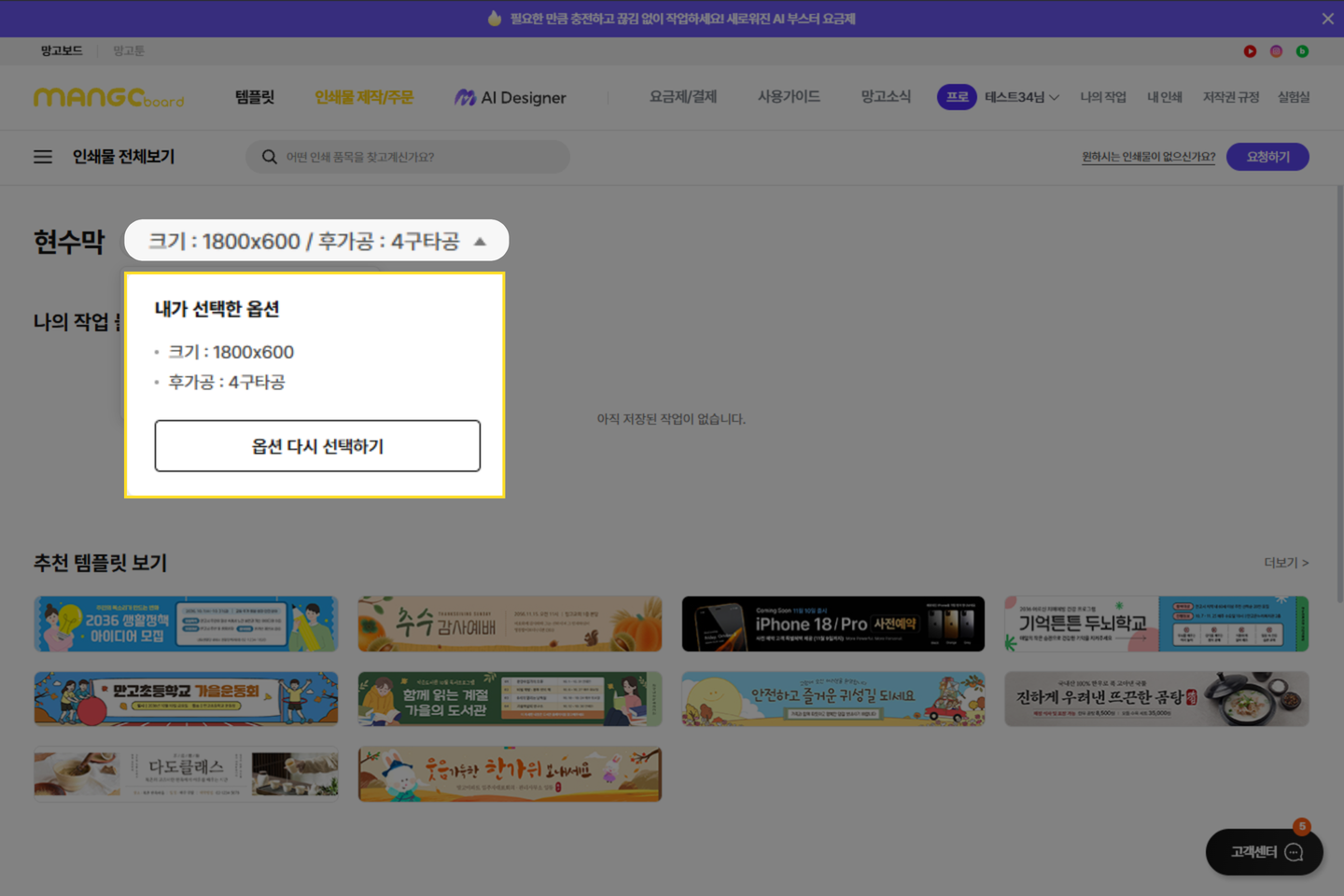Focus the print item search field

tap(408, 157)
